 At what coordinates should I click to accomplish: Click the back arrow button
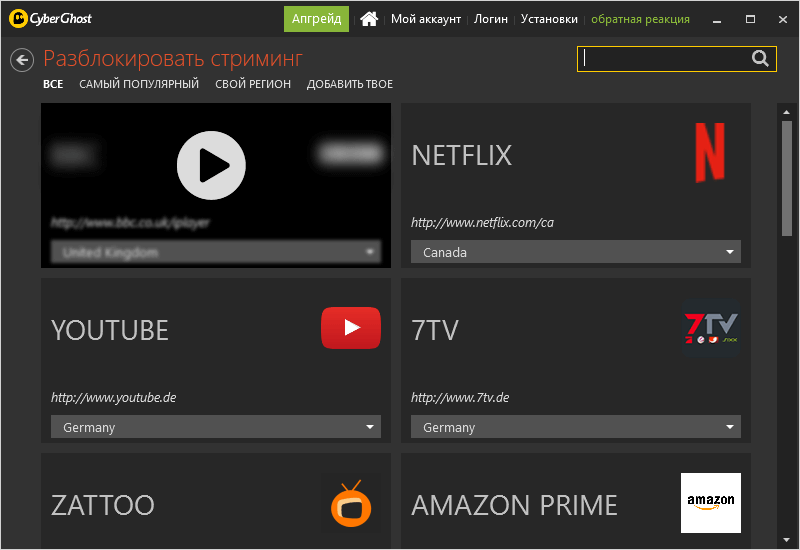point(22,60)
